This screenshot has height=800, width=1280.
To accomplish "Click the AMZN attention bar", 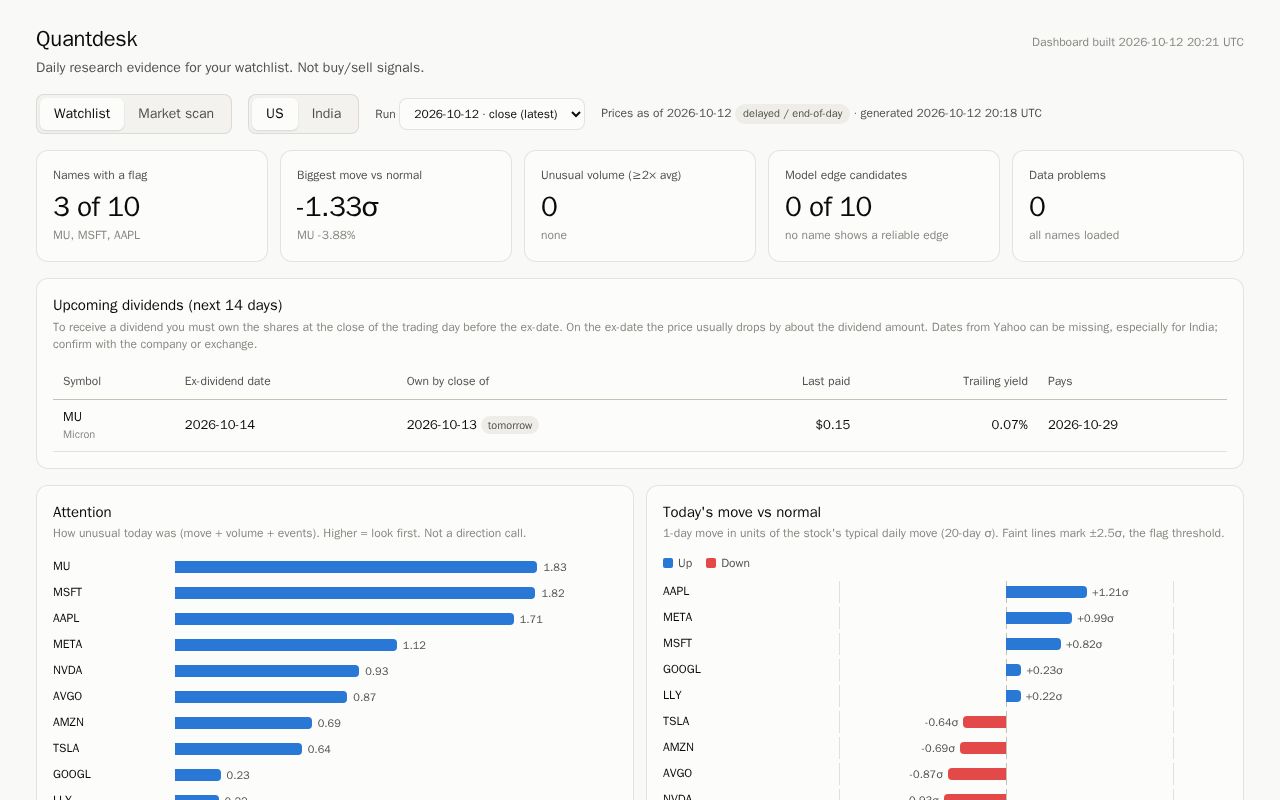I will (x=243, y=723).
